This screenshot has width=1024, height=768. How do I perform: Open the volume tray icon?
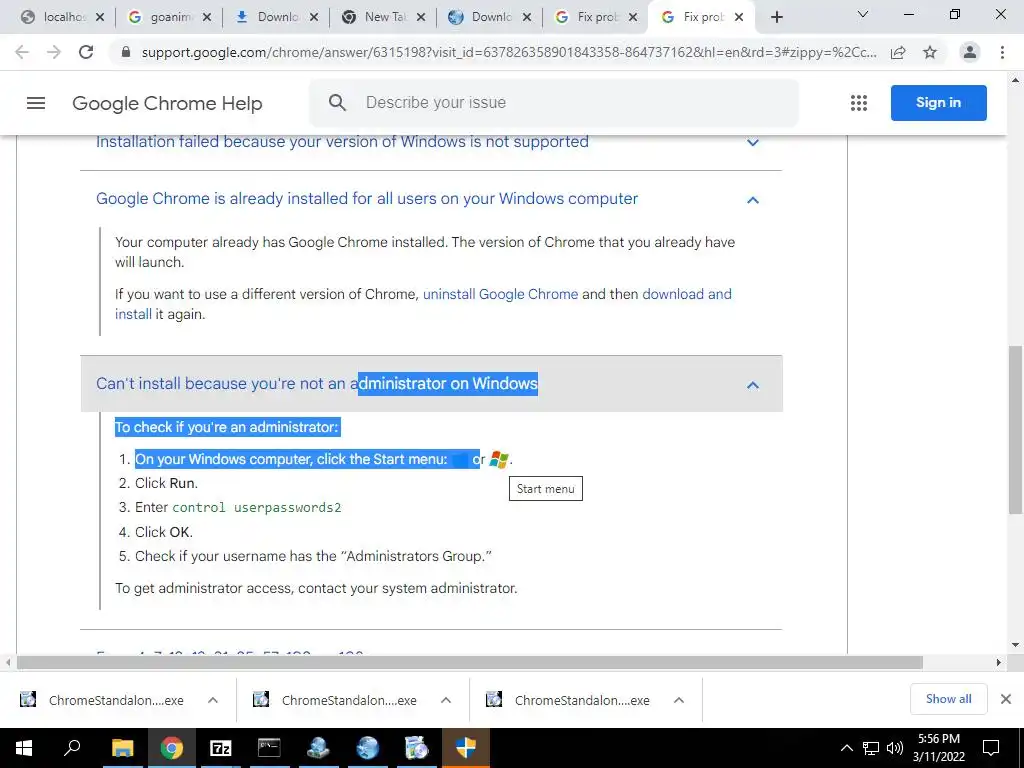click(x=895, y=748)
